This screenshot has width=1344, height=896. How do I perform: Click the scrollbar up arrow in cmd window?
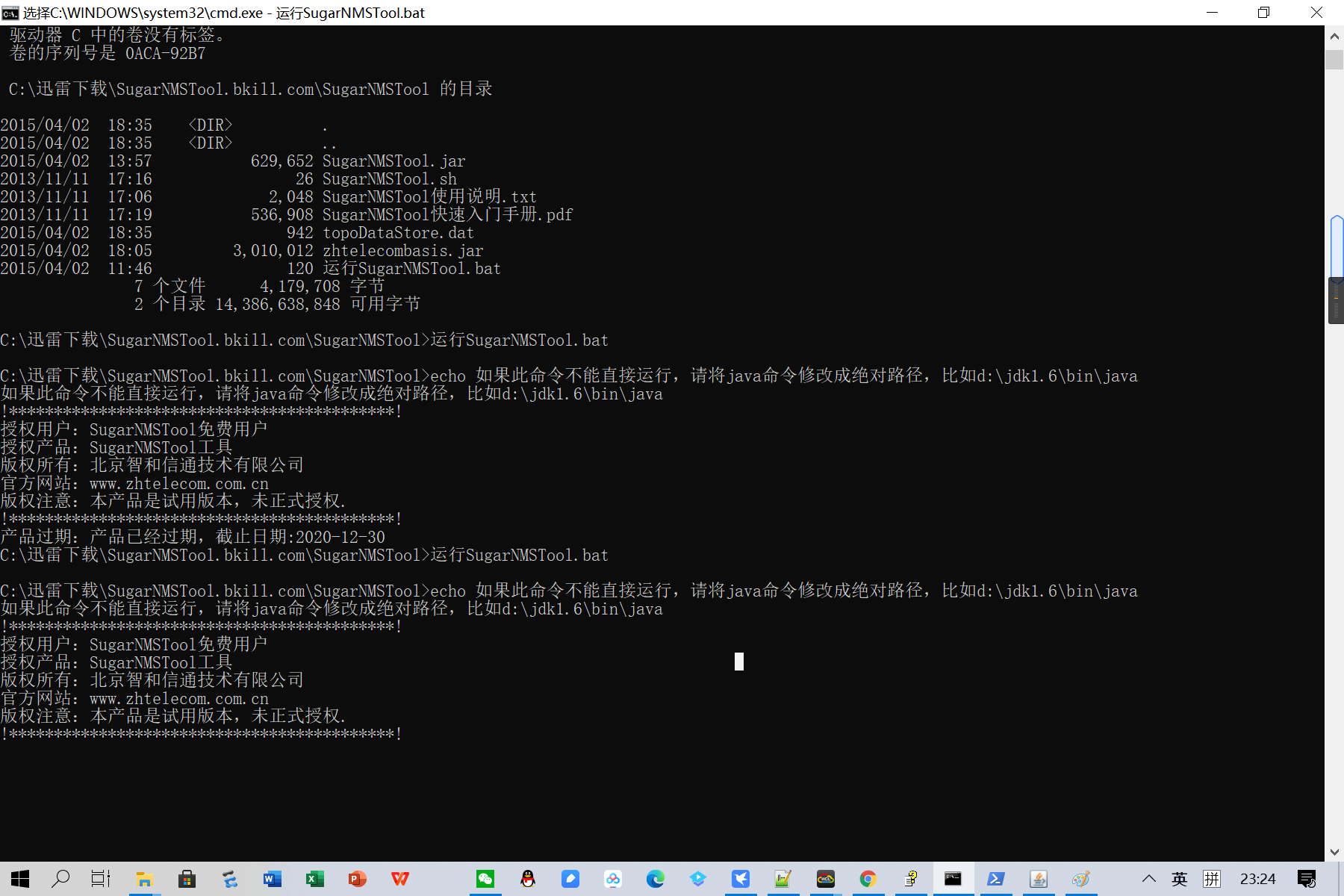(1334, 35)
